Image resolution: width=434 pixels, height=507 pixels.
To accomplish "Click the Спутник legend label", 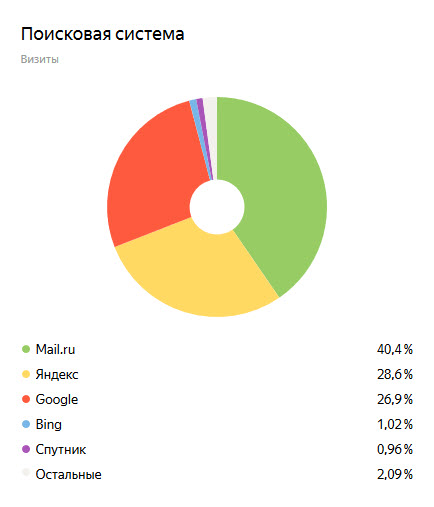I will pyautogui.click(x=61, y=450).
